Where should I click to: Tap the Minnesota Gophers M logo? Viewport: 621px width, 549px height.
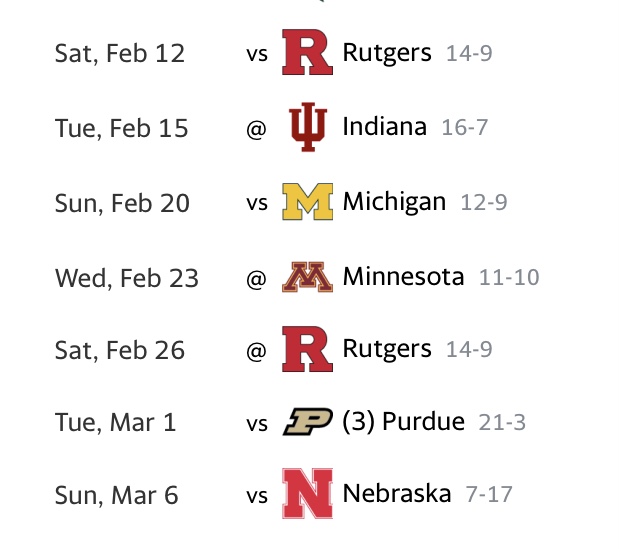pos(307,276)
